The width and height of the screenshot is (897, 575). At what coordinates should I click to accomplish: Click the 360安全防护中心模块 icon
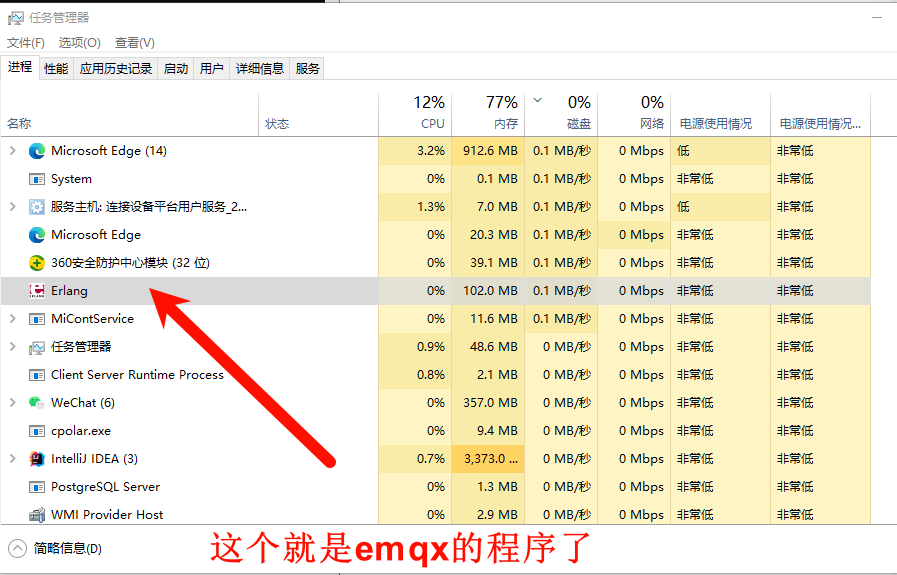[x=37, y=263]
